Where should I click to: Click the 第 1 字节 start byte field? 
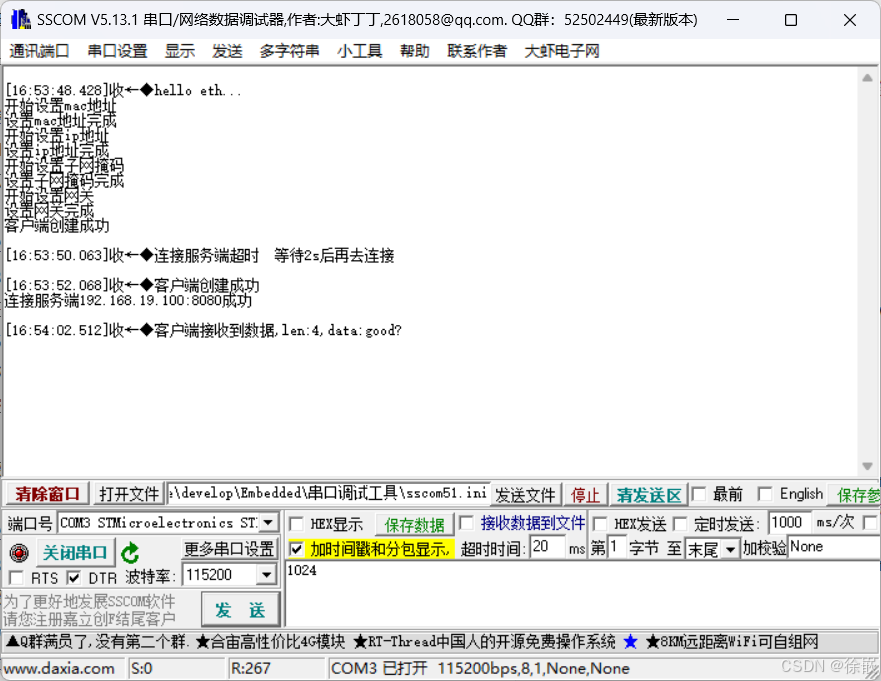(617, 547)
